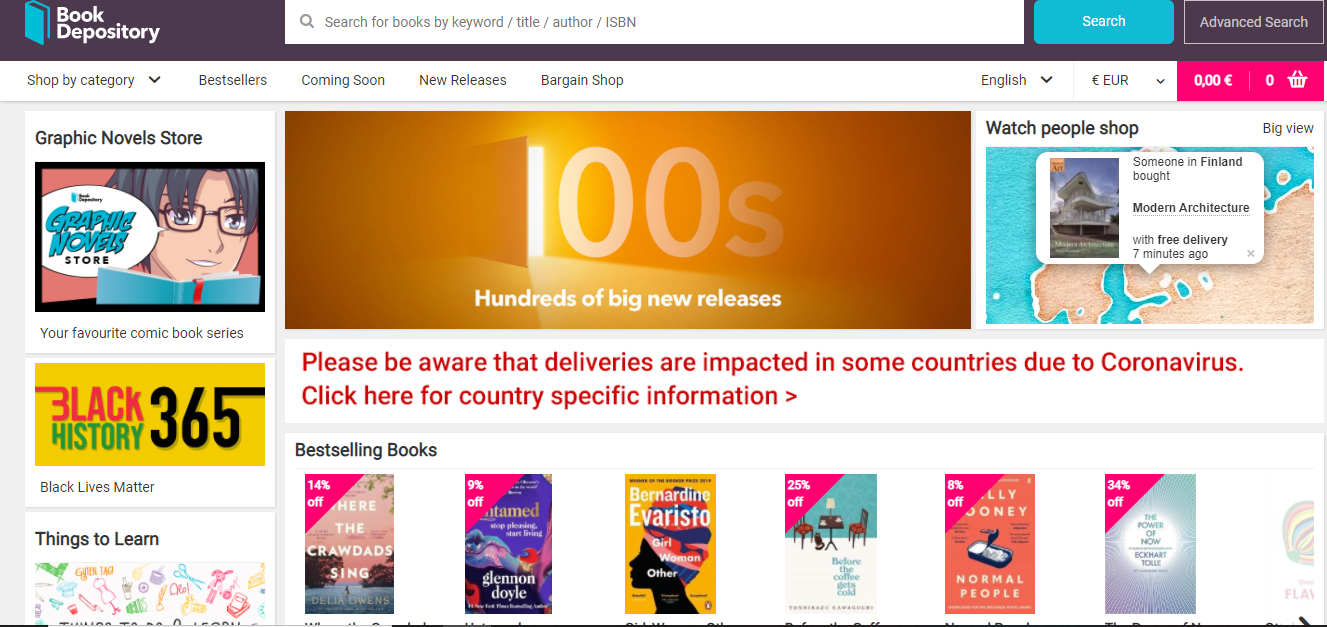The width and height of the screenshot is (1327, 627).
Task: Click the Hundreds of big new releases banner
Action: pyautogui.click(x=628, y=220)
